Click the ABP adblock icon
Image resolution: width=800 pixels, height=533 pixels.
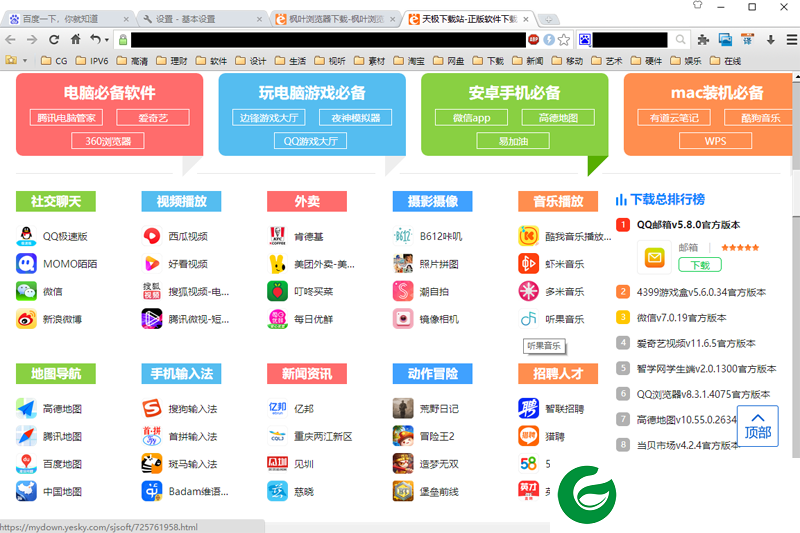[x=534, y=39]
